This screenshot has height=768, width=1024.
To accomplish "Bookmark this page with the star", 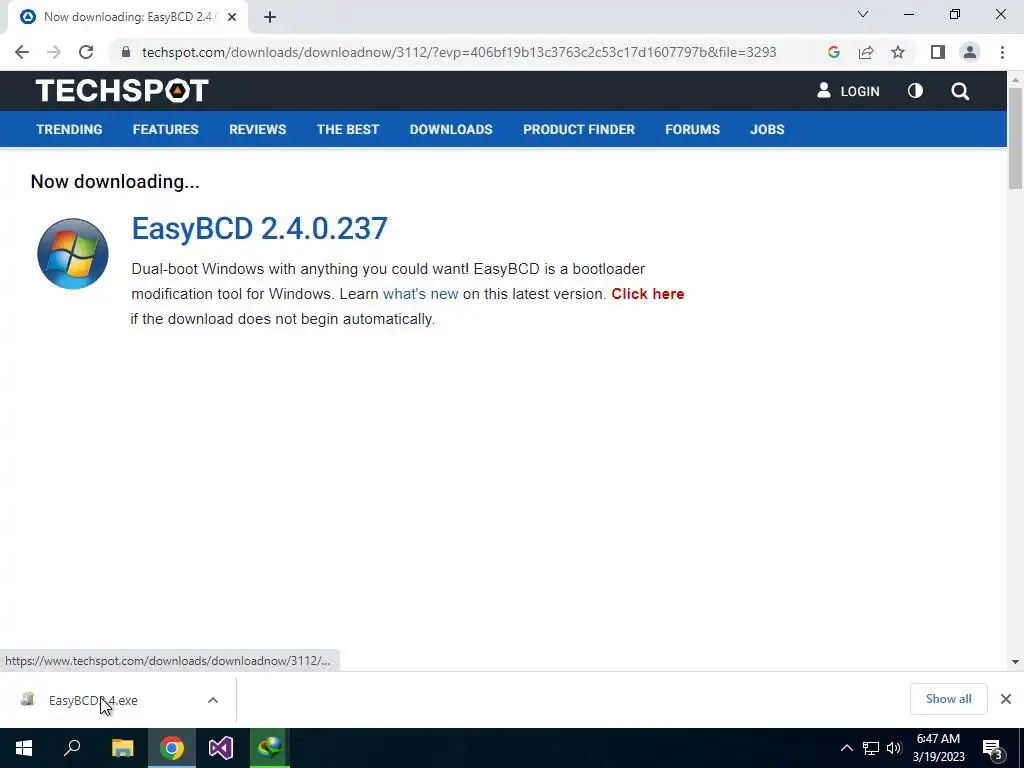I will click(898, 52).
